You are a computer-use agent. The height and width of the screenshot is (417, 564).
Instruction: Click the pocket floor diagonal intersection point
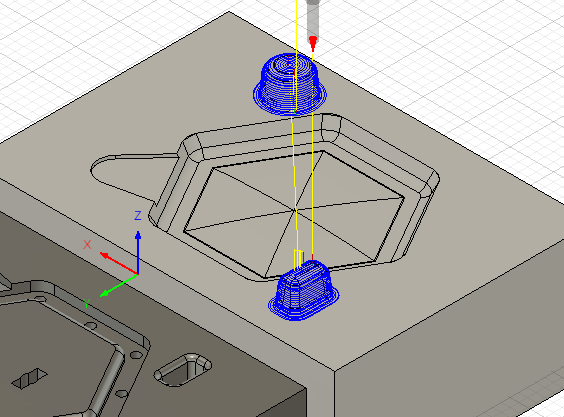[295, 209]
